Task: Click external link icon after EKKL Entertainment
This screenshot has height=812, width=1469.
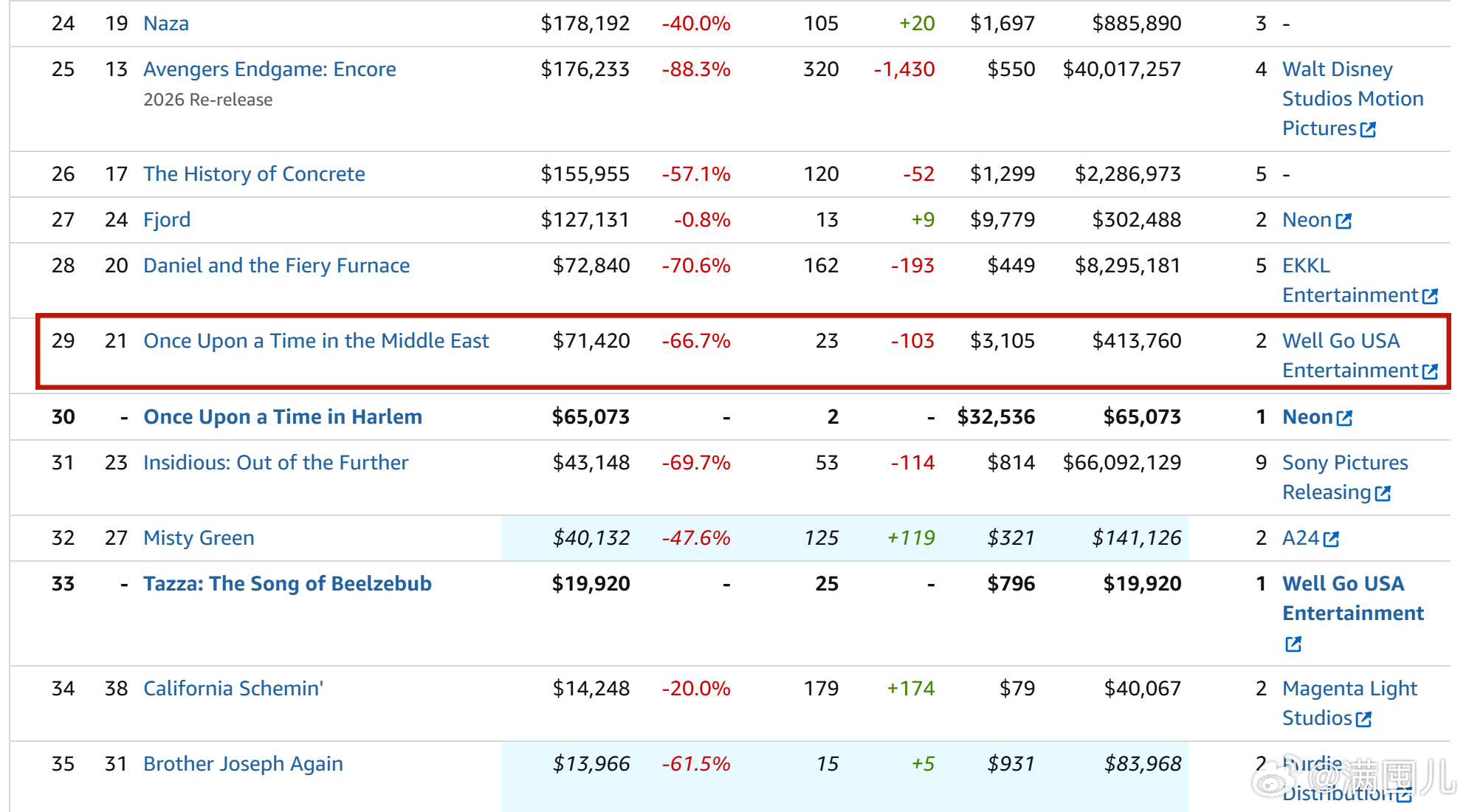Action: [1430, 296]
